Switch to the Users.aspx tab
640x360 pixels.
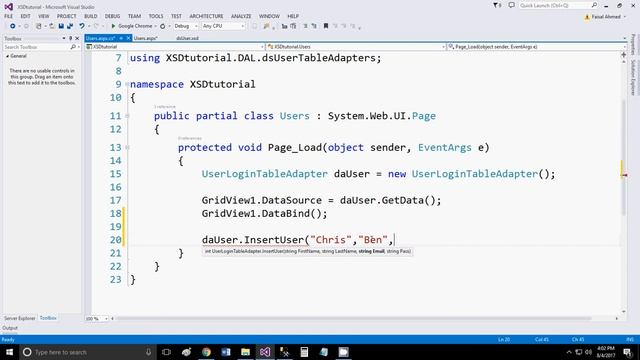[x=146, y=38]
